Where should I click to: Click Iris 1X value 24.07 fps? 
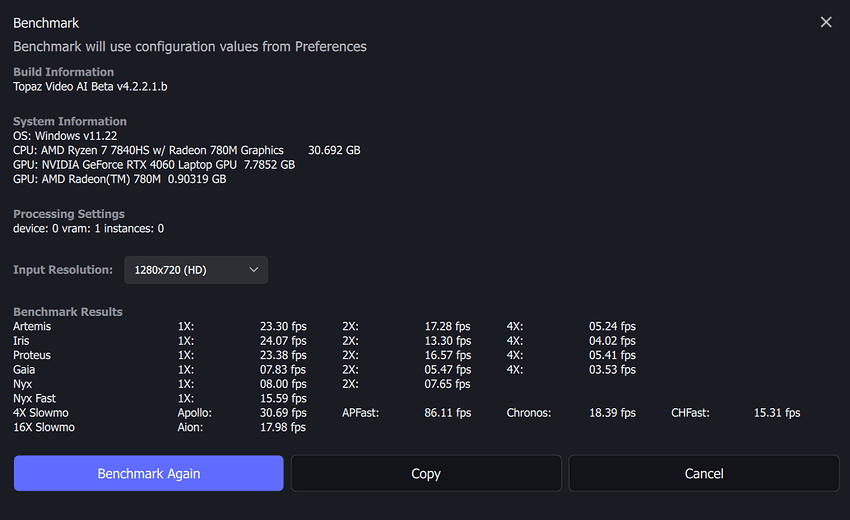283,341
